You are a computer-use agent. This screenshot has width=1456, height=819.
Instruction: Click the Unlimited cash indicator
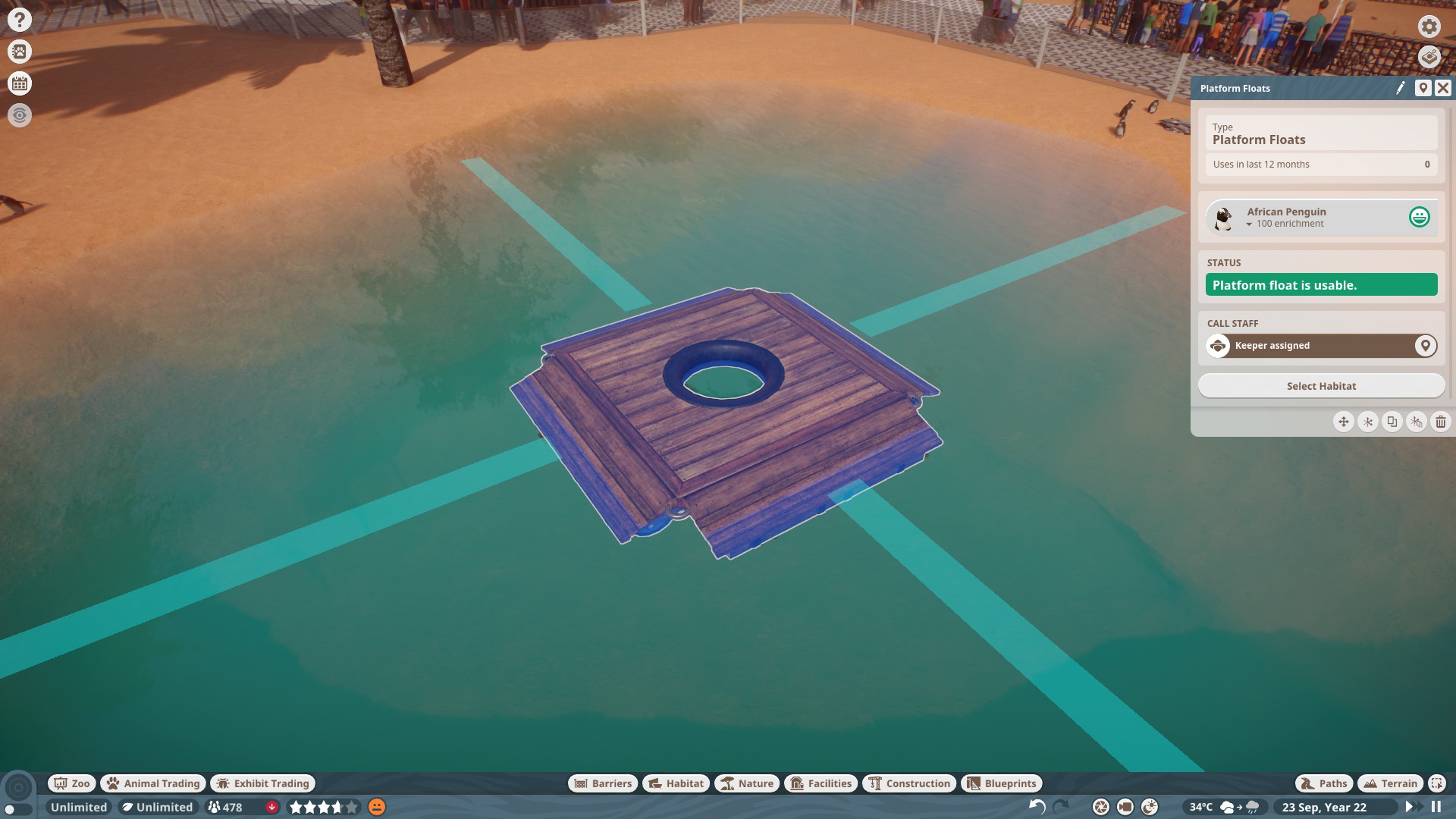(x=79, y=807)
